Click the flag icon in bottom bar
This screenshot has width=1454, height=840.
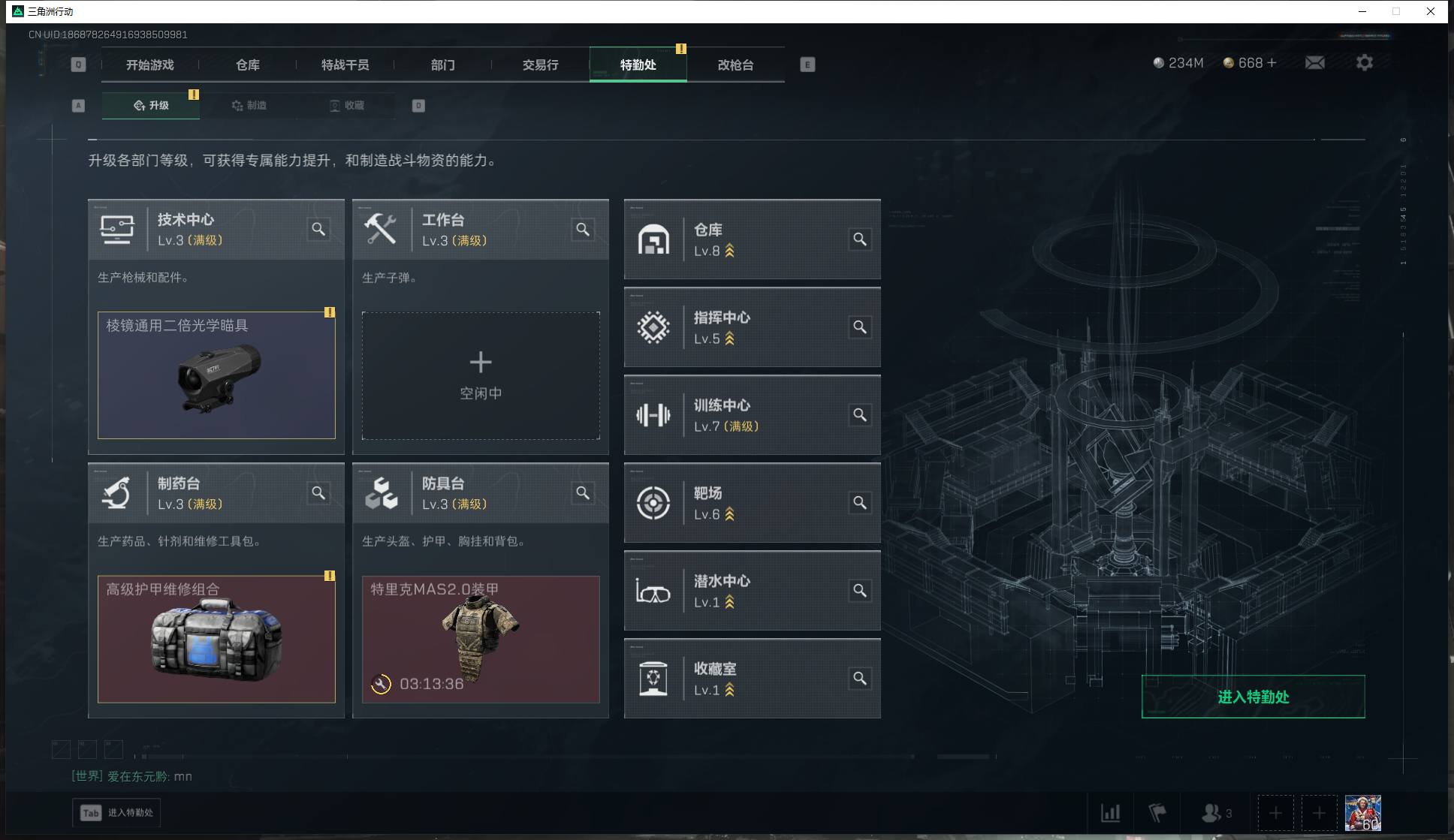point(1157,813)
